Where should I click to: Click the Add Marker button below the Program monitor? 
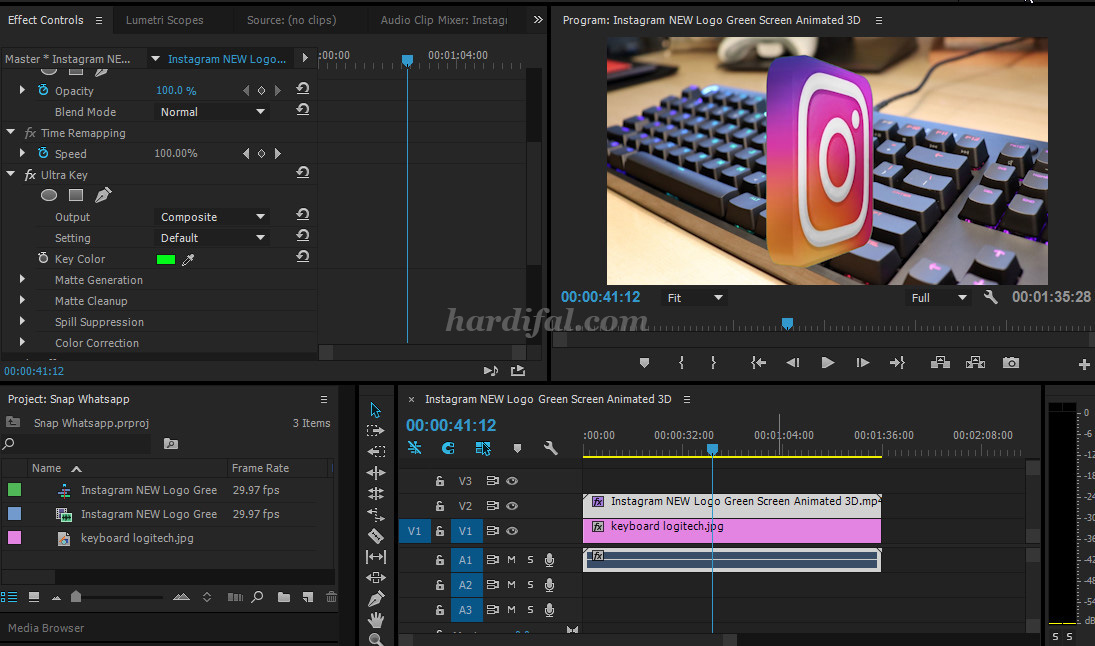[644, 363]
